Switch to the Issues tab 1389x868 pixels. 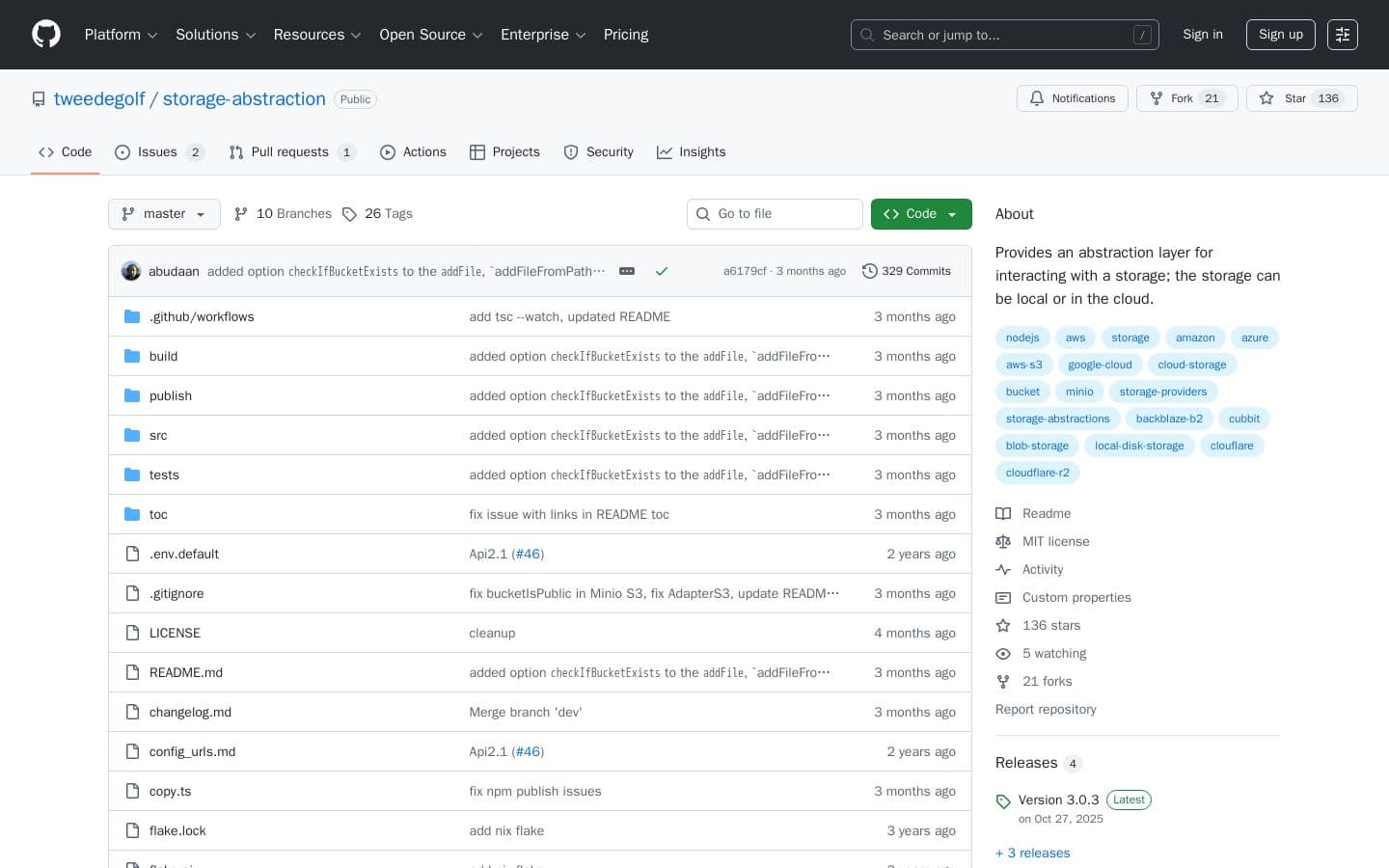(157, 152)
